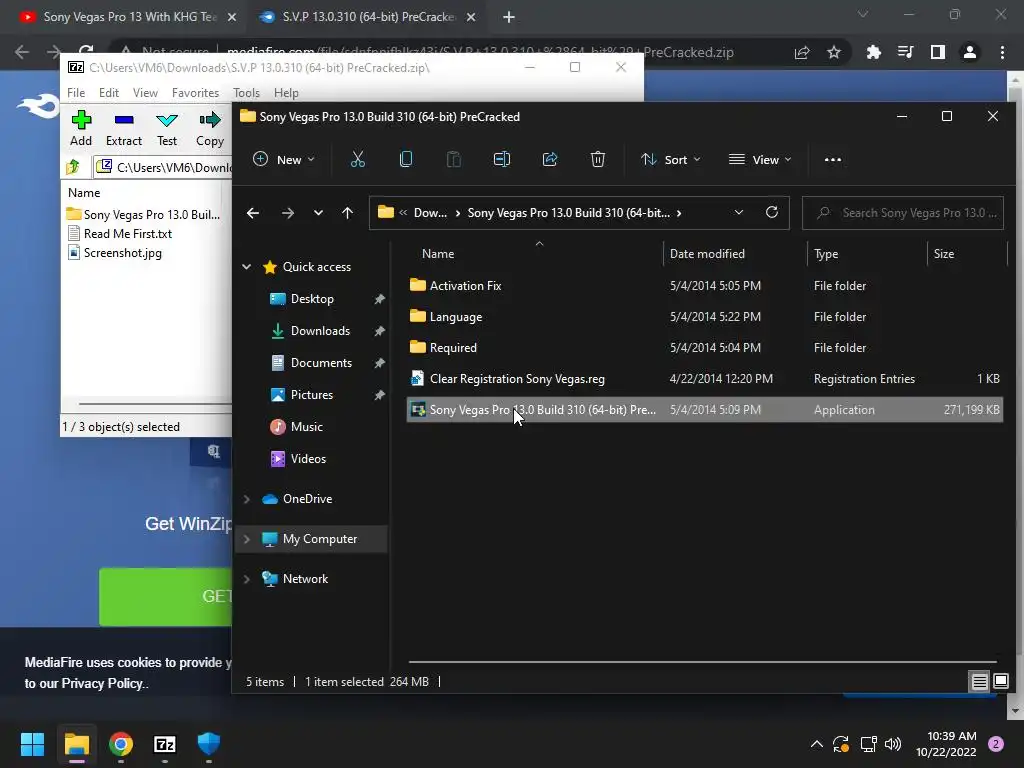Image resolution: width=1024 pixels, height=768 pixels.
Task: Select Music in navigation pane
Action: pos(306,426)
